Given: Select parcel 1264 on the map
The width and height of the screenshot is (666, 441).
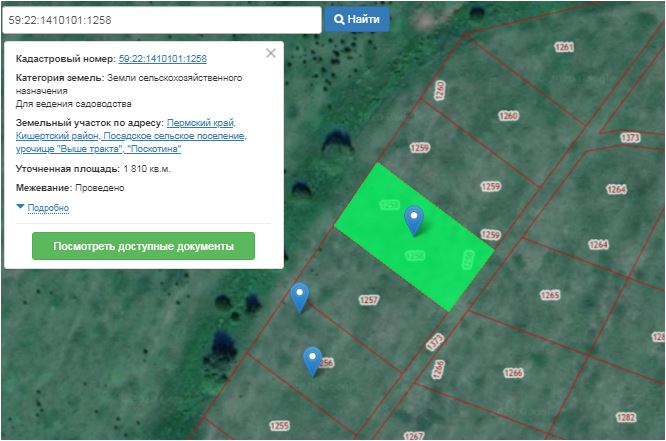Looking at the screenshot, I should point(615,189).
